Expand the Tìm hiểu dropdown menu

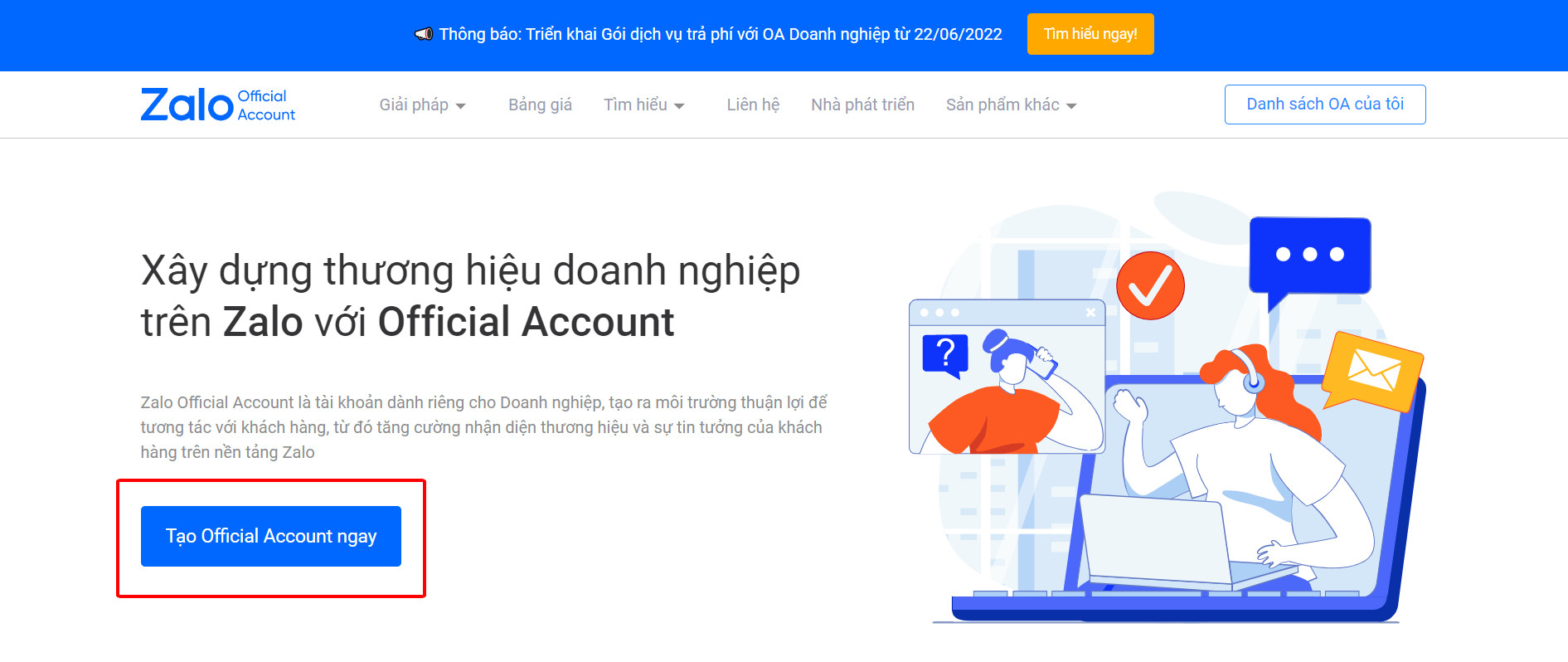point(644,105)
